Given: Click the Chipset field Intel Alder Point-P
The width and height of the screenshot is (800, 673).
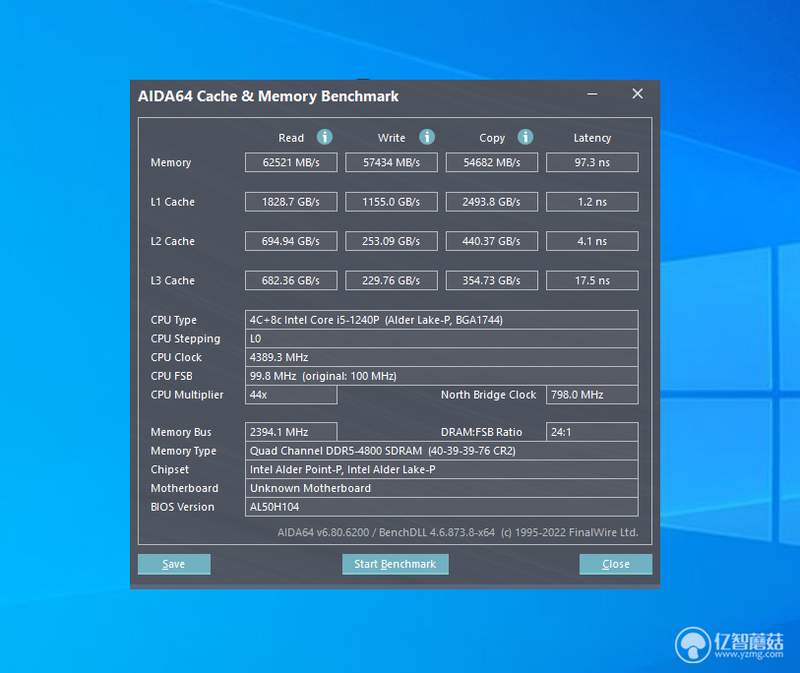Looking at the screenshot, I should pos(441,469).
